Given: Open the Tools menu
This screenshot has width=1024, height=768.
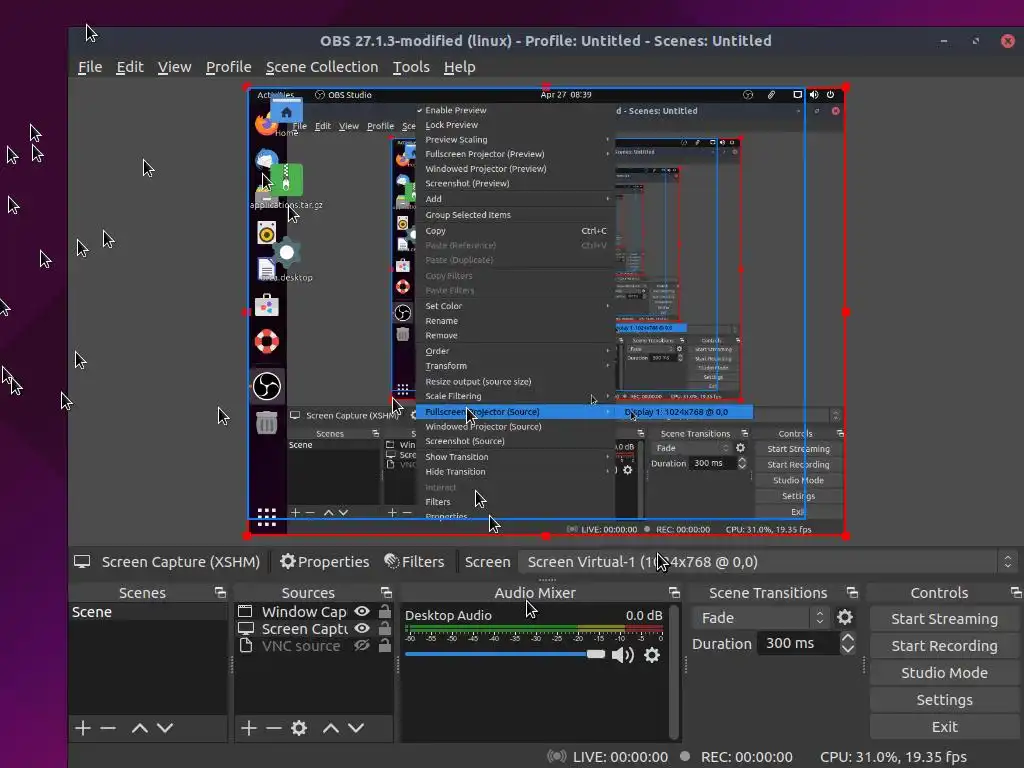Looking at the screenshot, I should point(411,67).
